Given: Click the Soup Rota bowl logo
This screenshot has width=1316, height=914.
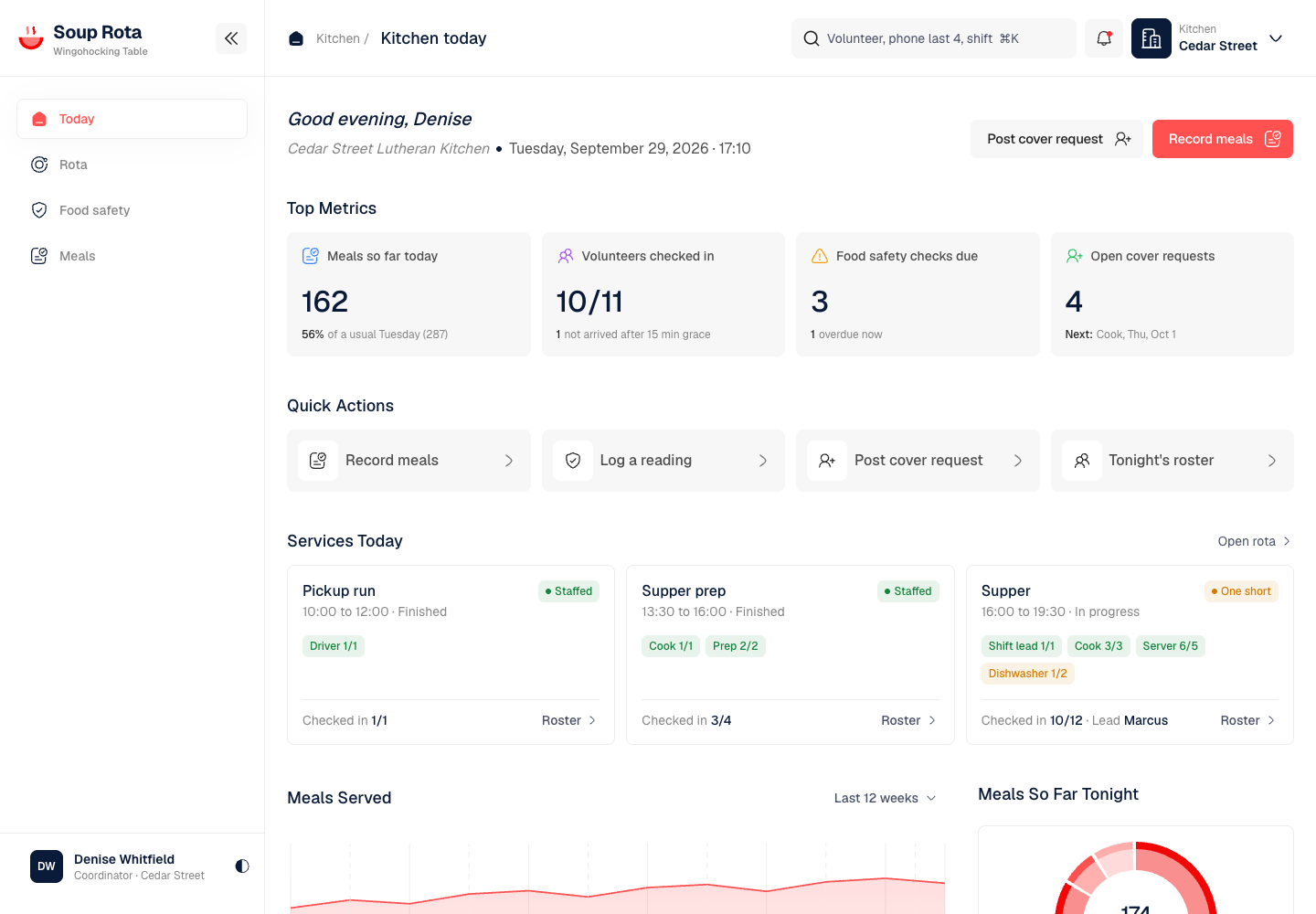Looking at the screenshot, I should pos(31,37).
